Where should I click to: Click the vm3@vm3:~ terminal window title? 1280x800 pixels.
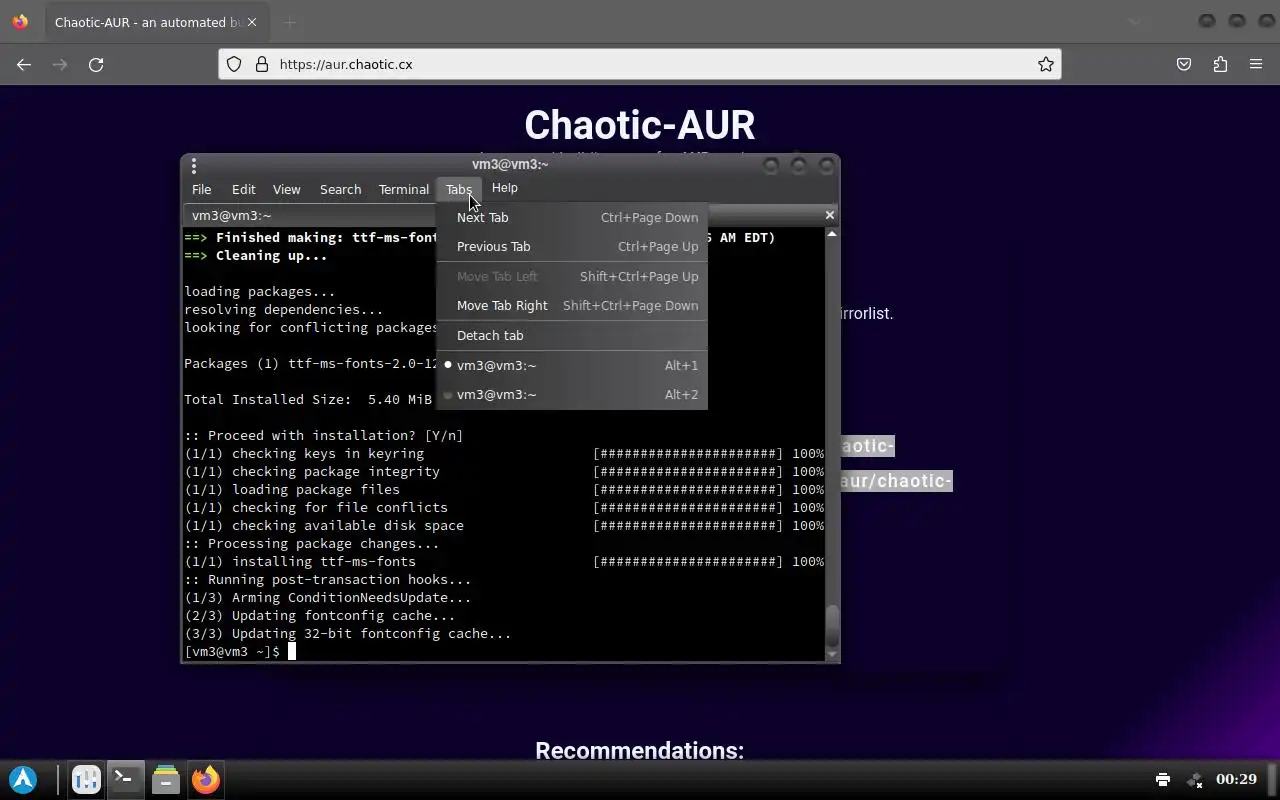point(510,164)
